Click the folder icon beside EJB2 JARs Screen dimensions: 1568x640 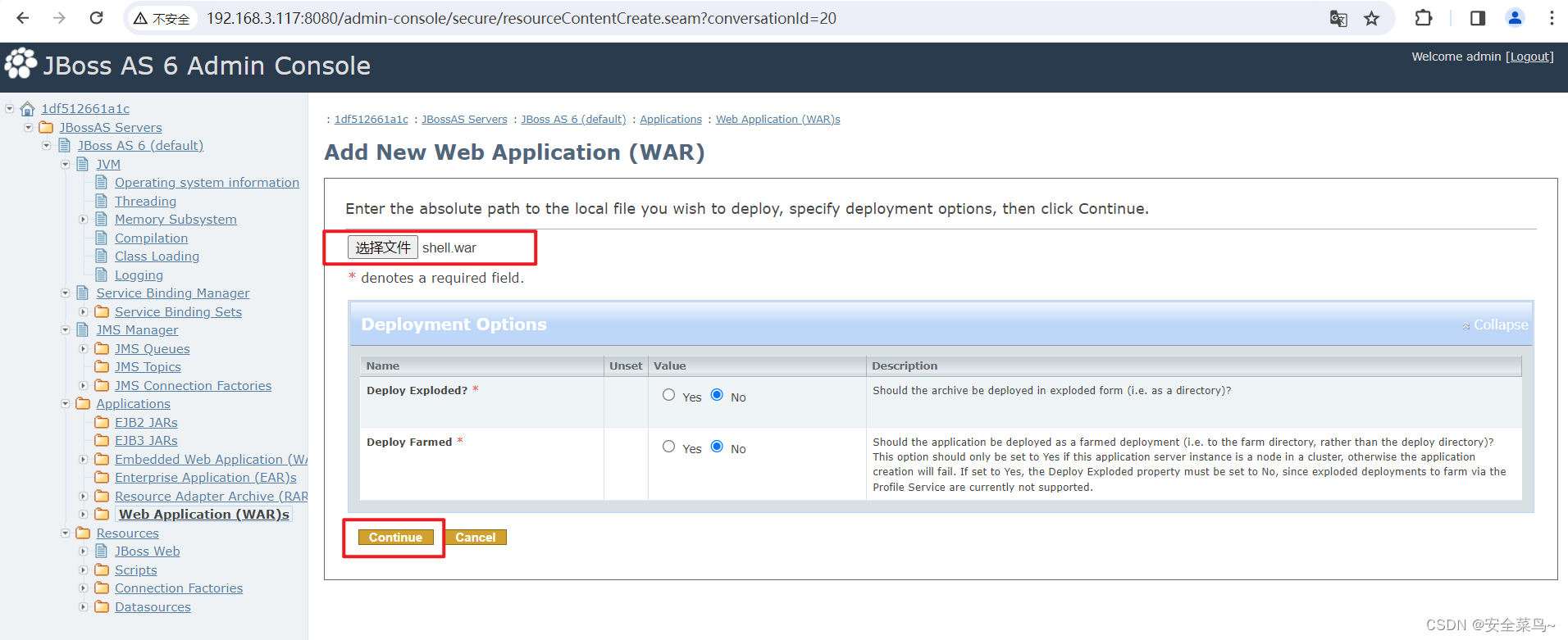(x=102, y=422)
